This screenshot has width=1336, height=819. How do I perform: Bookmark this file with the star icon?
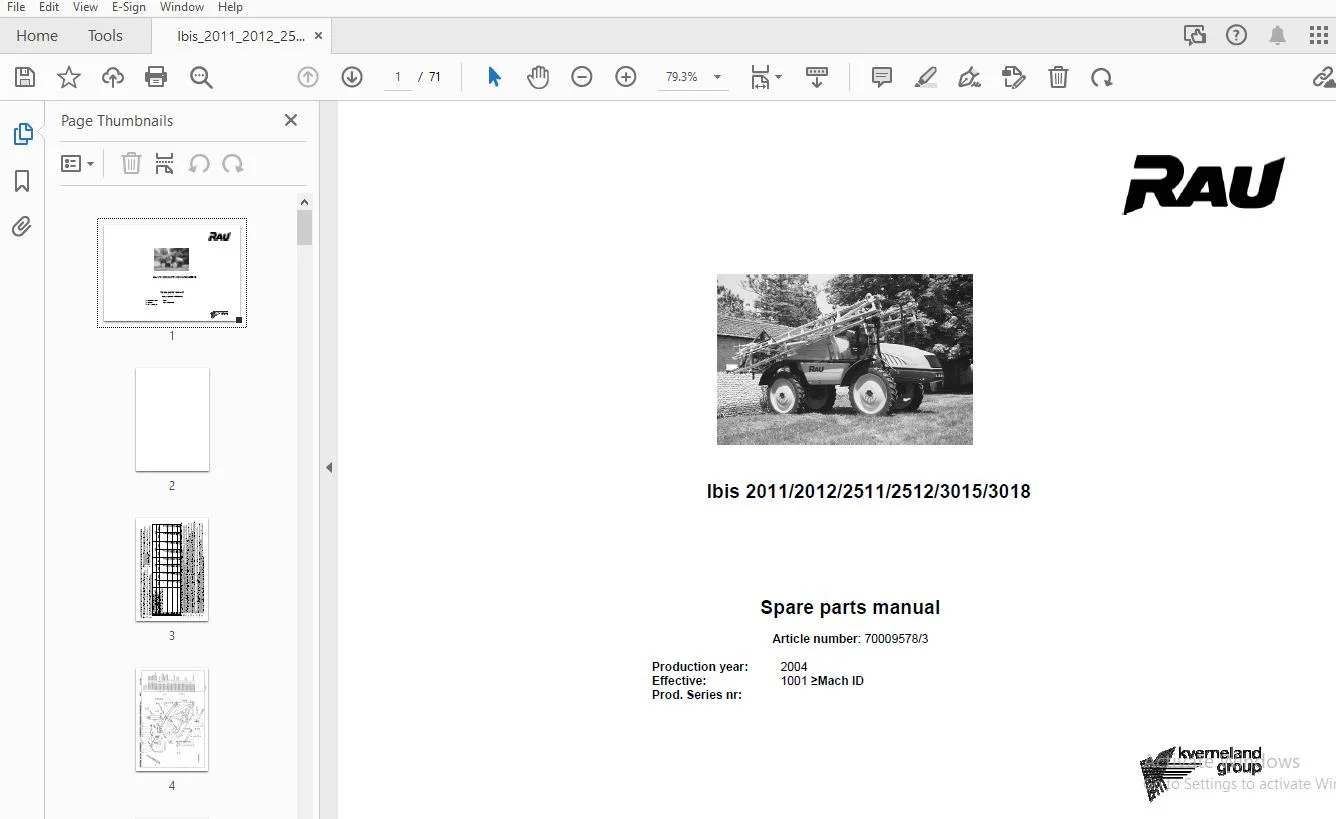tap(69, 77)
